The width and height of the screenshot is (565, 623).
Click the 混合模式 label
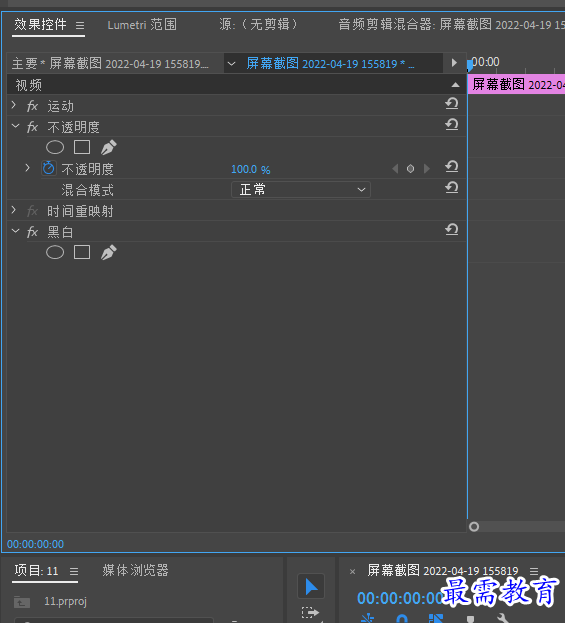pos(87,190)
